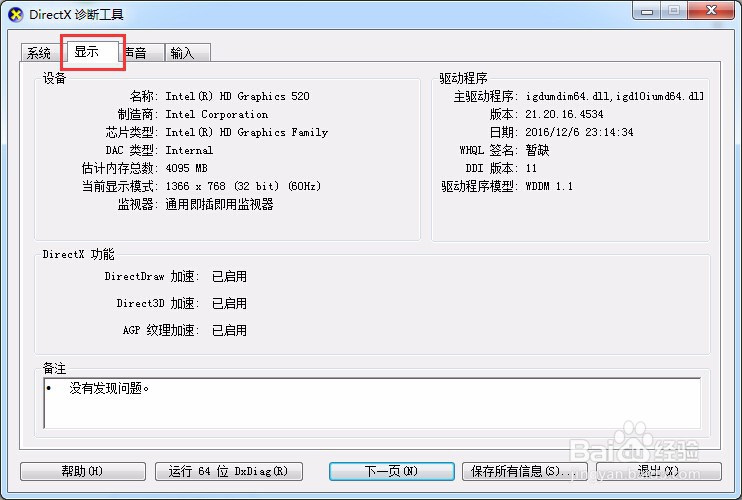Click the 帮助(H) button
Image resolution: width=742 pixels, height=500 pixels.
83,471
